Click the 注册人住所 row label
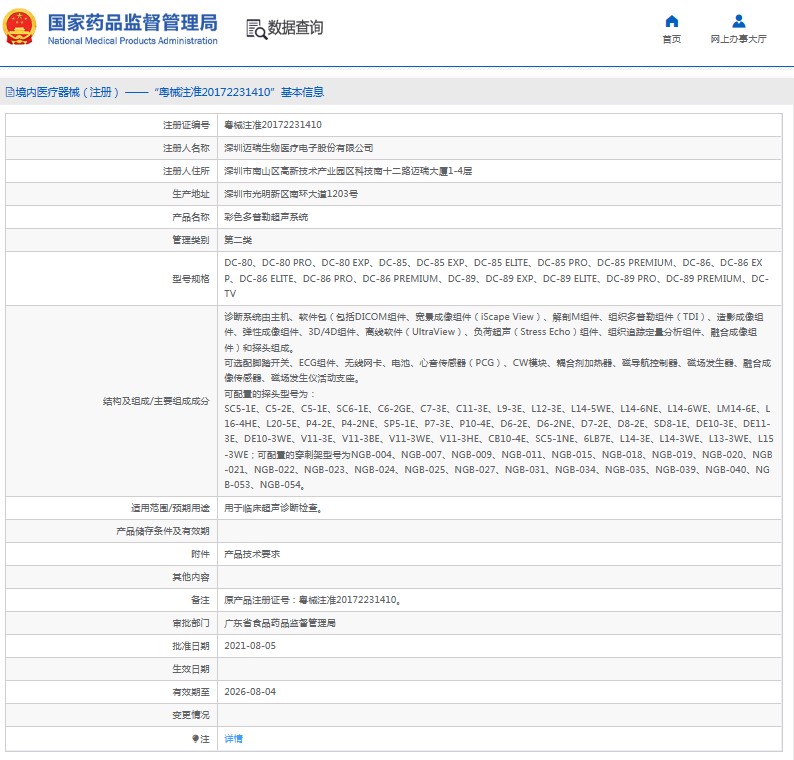This screenshot has height=760, width=794. (186, 171)
